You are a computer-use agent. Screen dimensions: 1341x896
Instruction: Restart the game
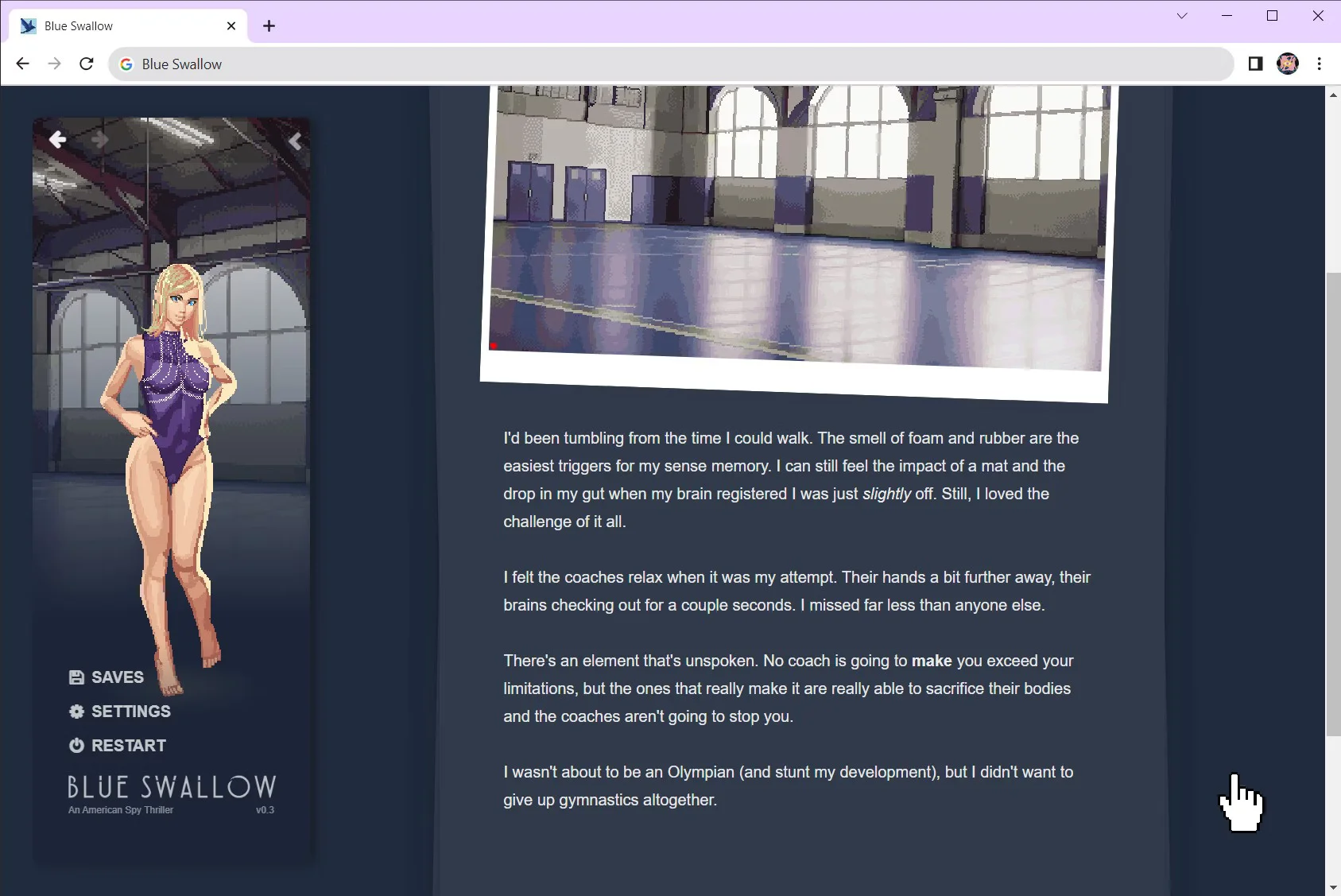tap(118, 746)
